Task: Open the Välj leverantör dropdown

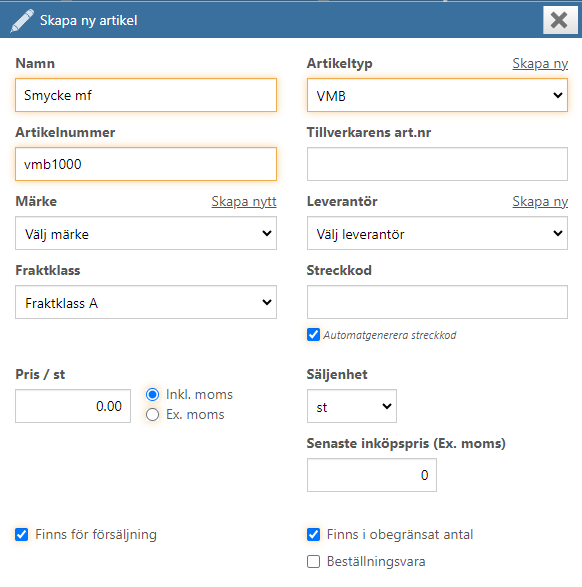Action: click(437, 233)
